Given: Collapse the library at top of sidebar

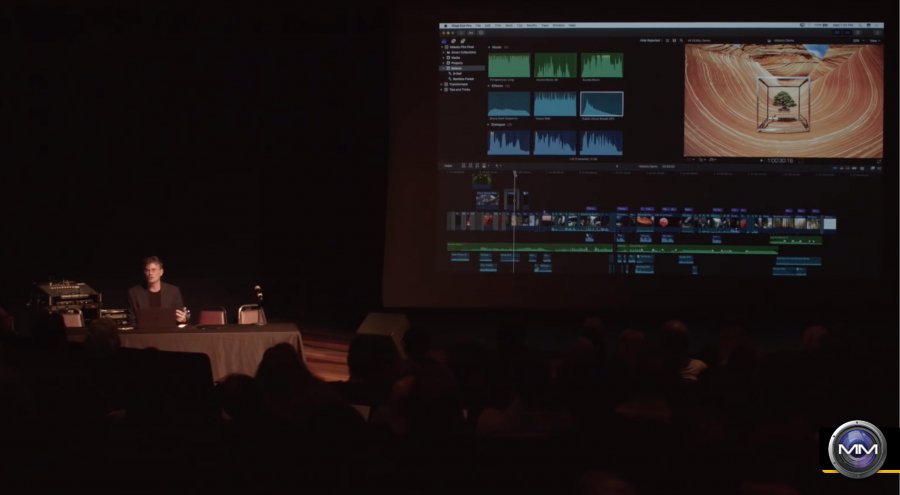Looking at the screenshot, I should click(443, 47).
